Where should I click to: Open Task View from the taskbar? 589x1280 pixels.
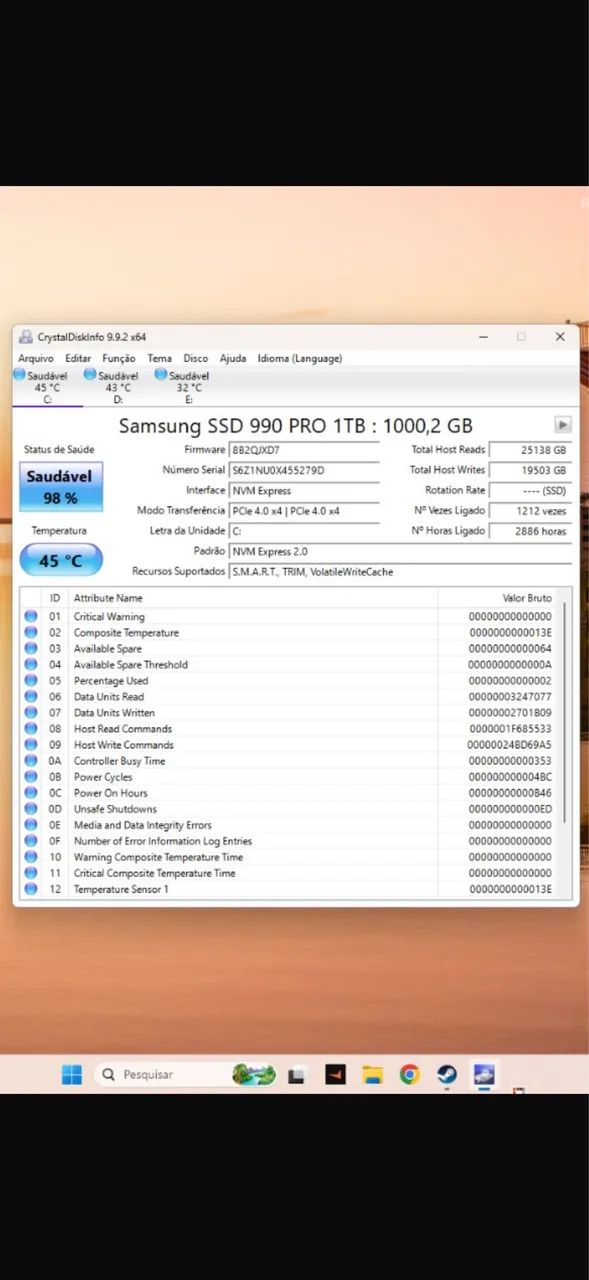pos(296,1075)
